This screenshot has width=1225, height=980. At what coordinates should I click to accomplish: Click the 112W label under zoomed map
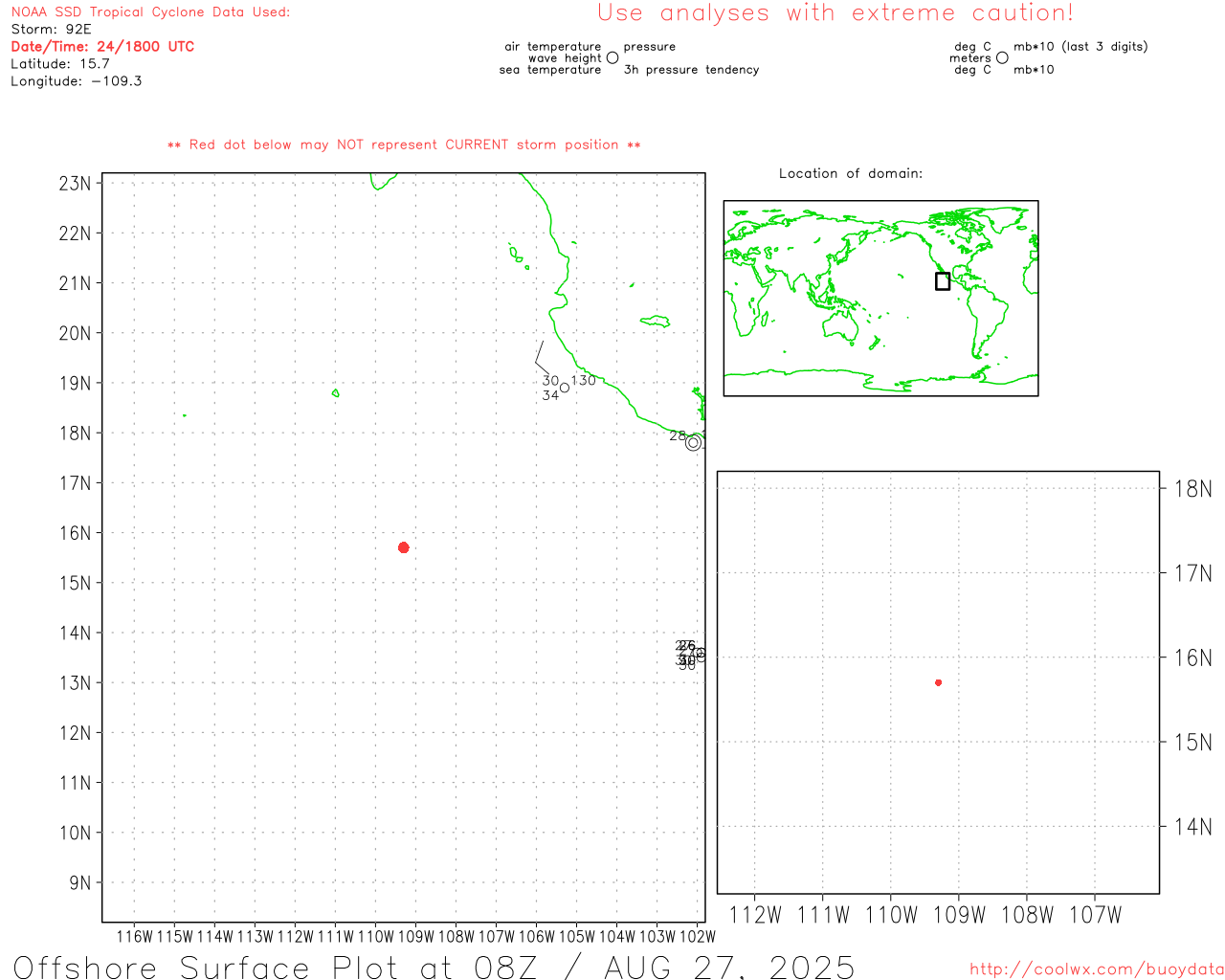755,915
